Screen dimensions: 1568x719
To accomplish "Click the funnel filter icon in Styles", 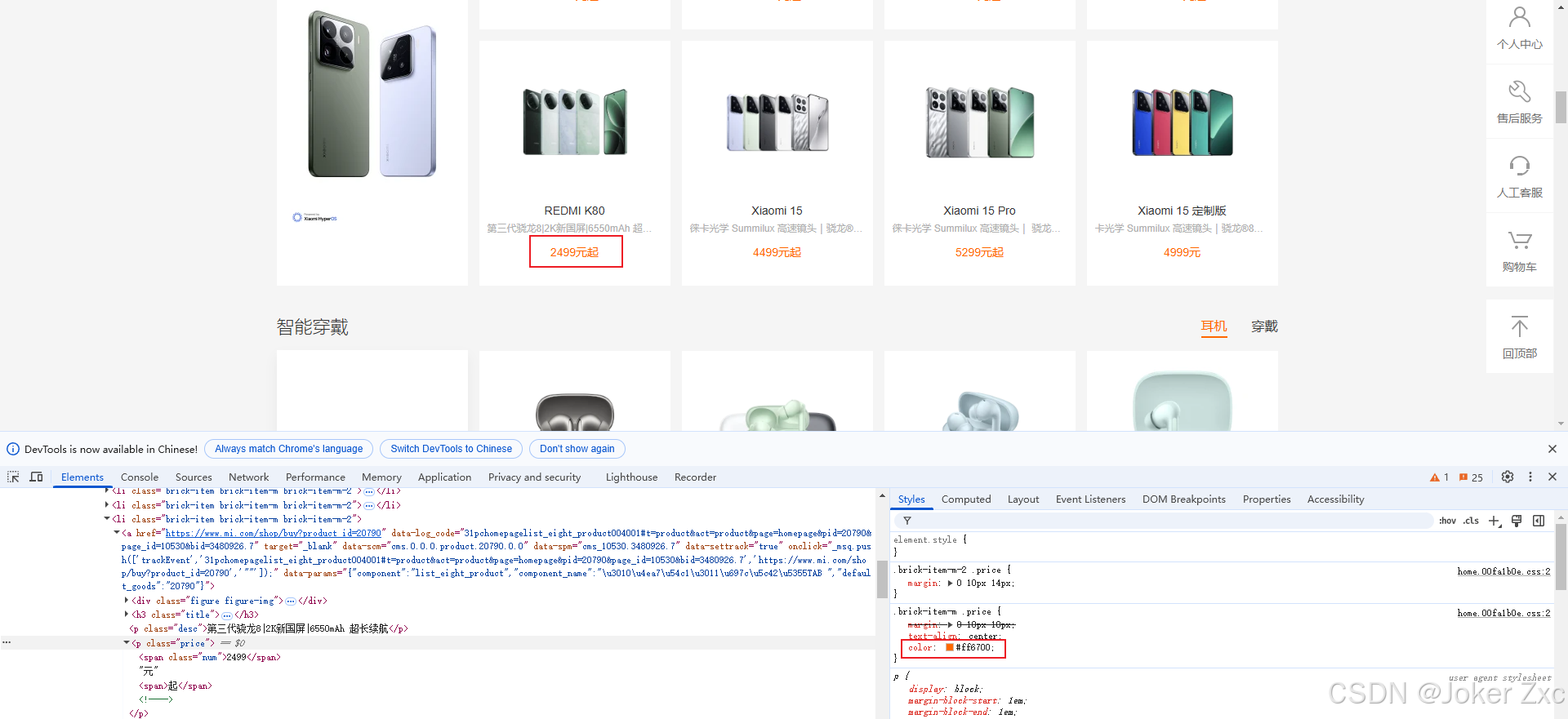I will [906, 521].
